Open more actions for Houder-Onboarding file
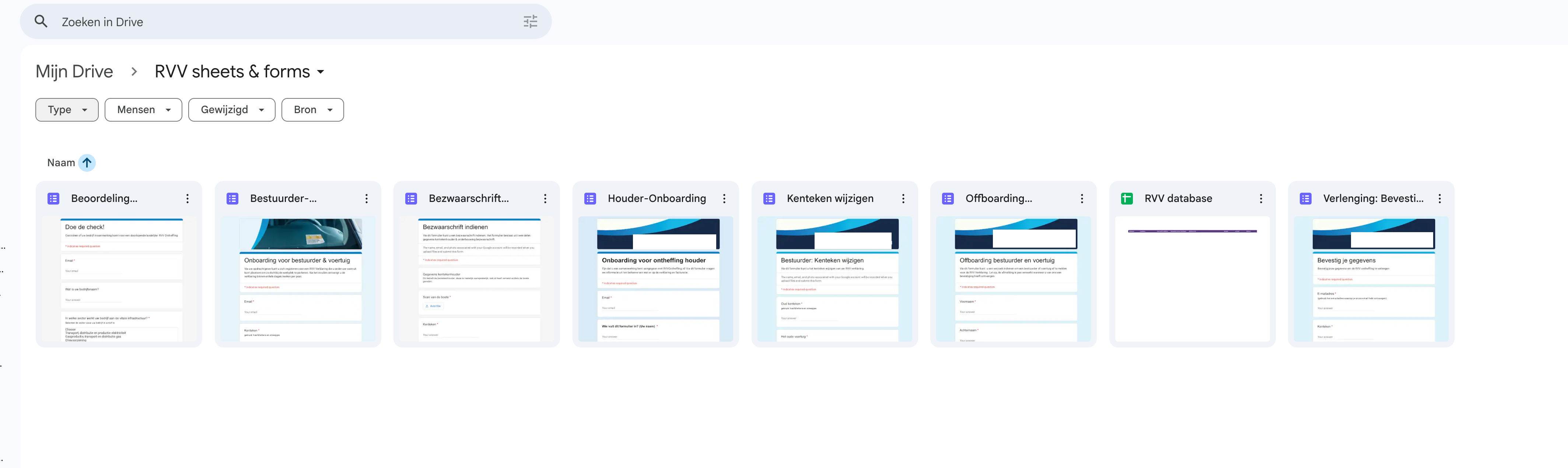Viewport: 1568px width, 468px height. 724,199
